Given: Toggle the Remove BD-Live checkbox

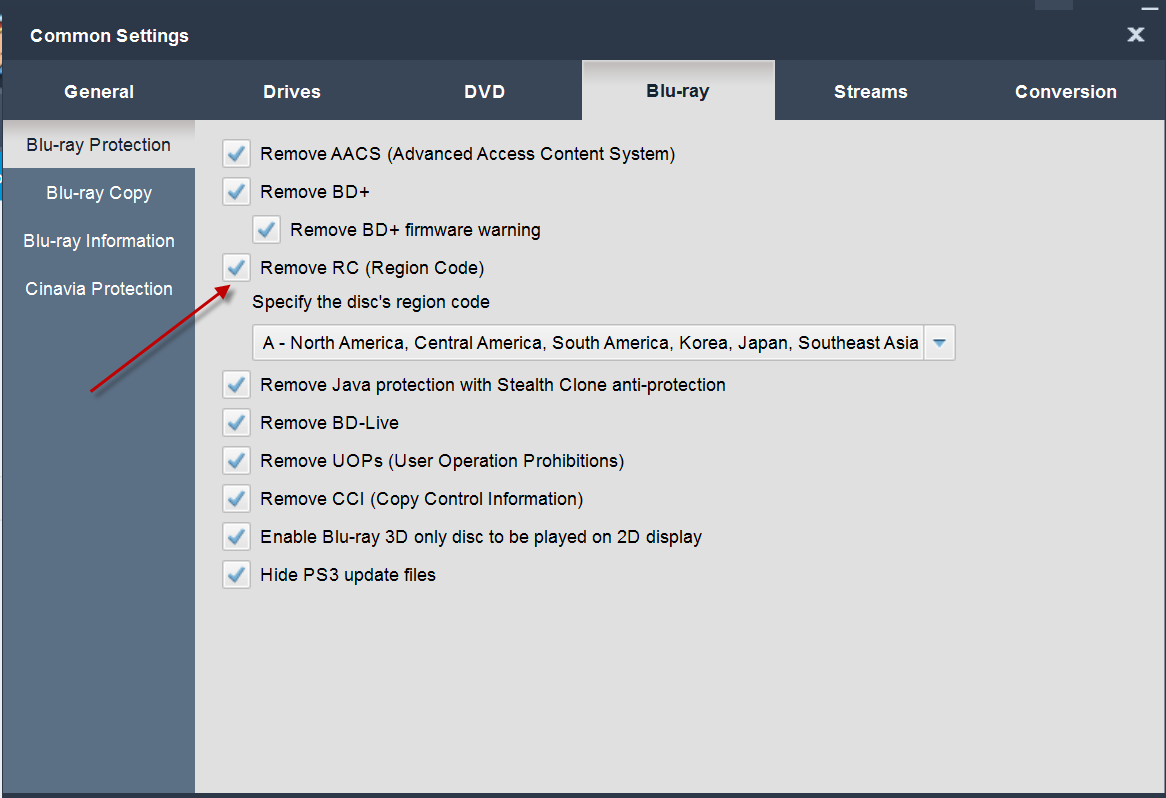Looking at the screenshot, I should pyautogui.click(x=237, y=423).
